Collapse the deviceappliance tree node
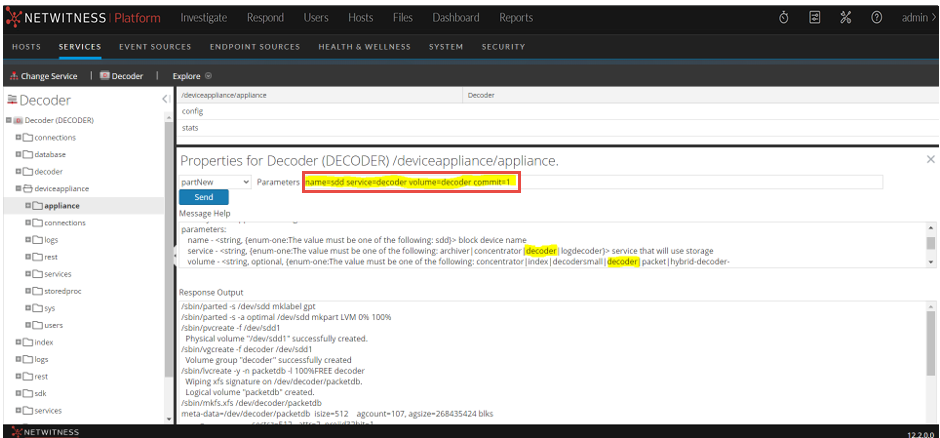Viewport: 940px width, 438px height. pyautogui.click(x=18, y=188)
